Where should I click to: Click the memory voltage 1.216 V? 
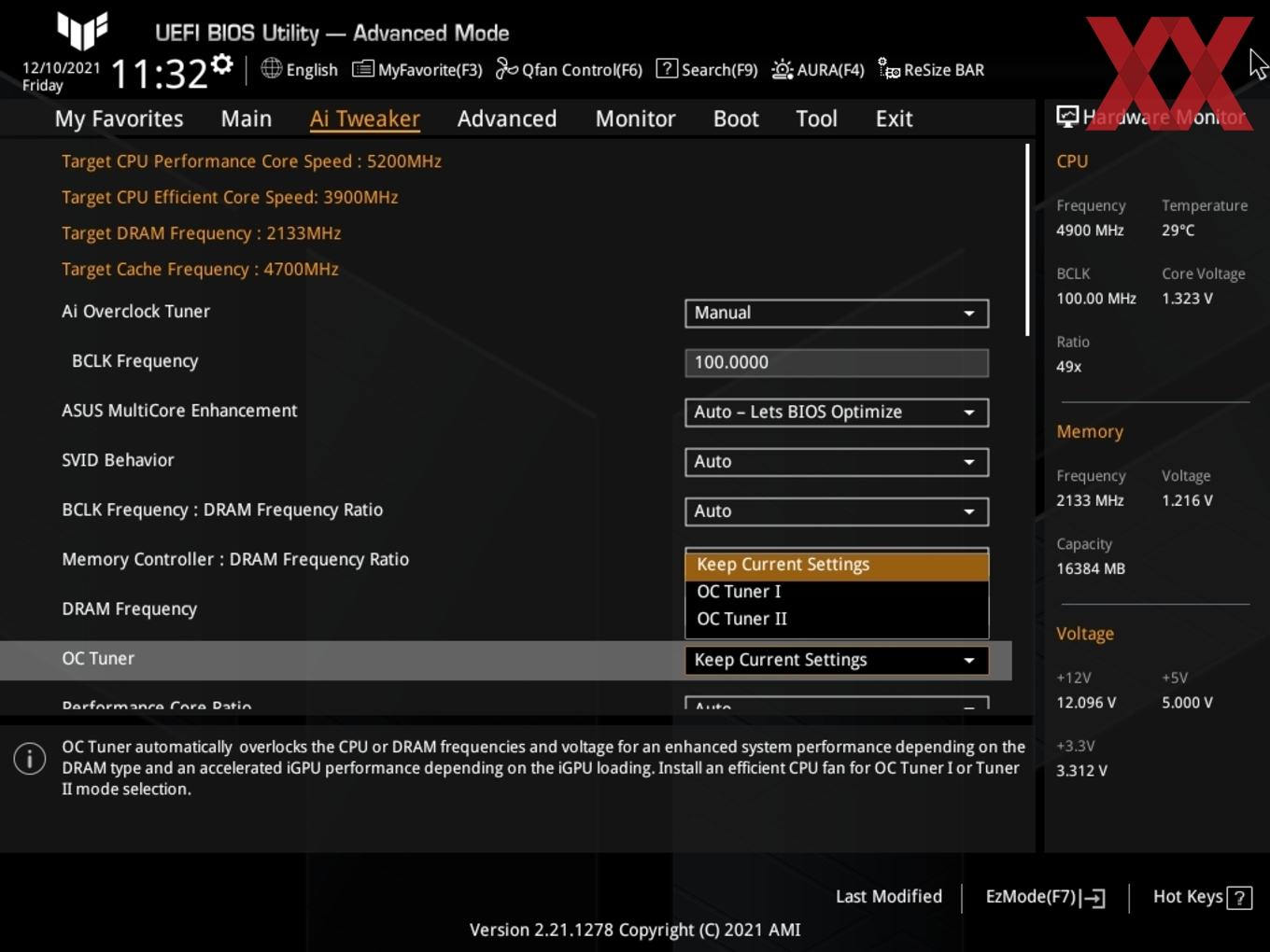click(1187, 500)
